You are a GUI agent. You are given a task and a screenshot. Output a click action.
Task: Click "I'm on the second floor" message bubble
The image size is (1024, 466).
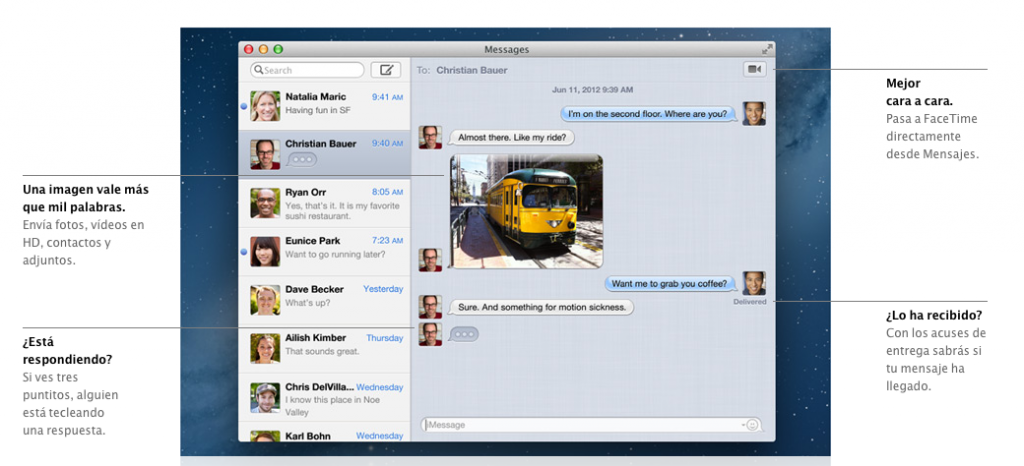coord(647,114)
